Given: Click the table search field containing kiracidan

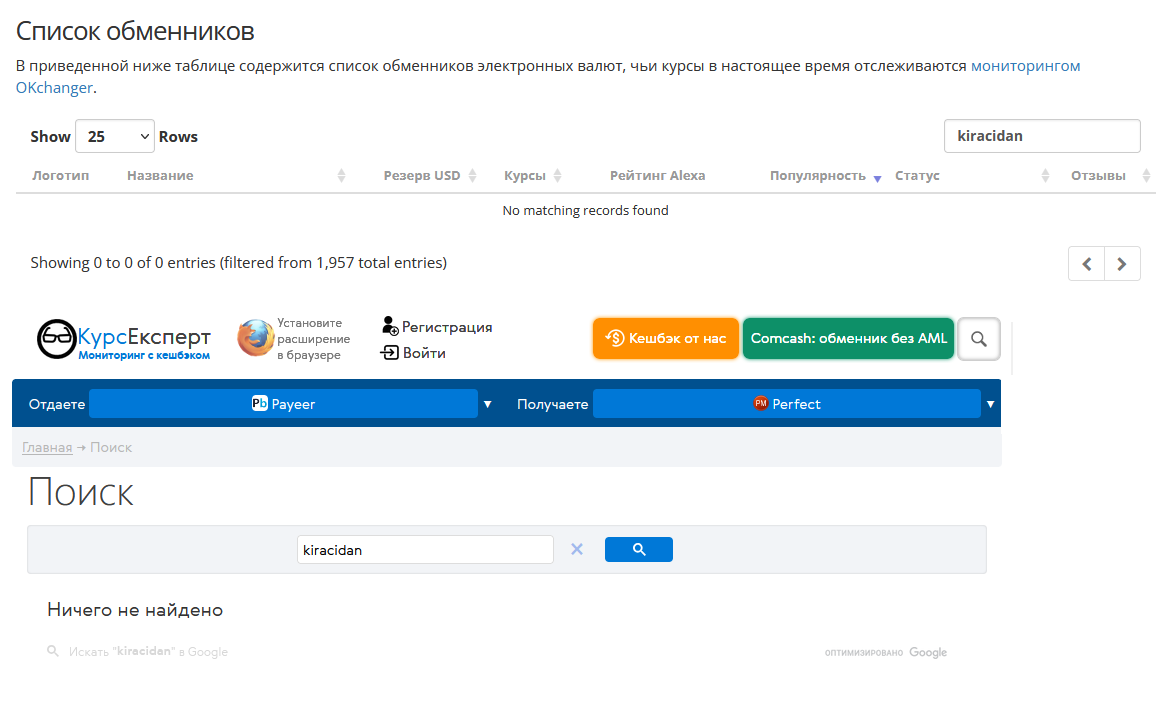Looking at the screenshot, I should tap(1042, 136).
